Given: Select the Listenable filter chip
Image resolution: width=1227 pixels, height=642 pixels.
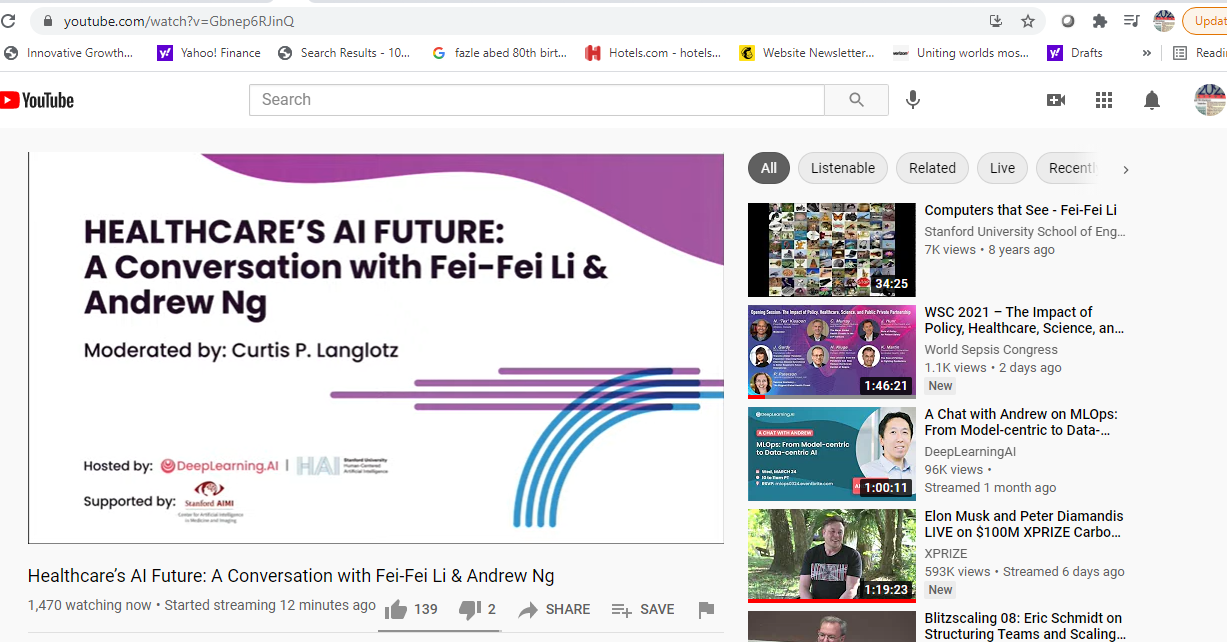Looking at the screenshot, I should 843,168.
